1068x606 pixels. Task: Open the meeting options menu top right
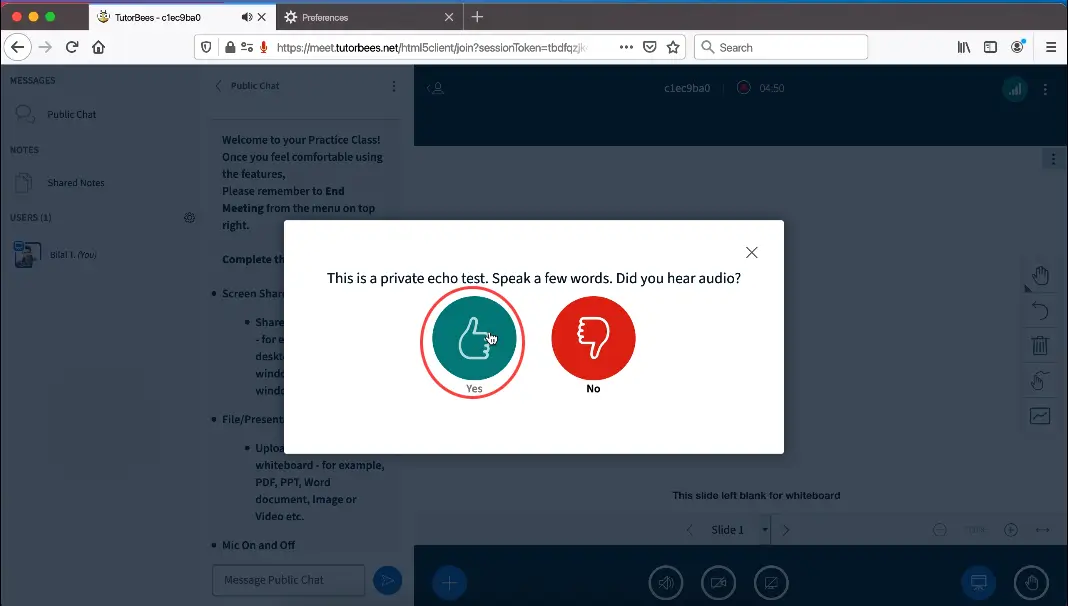[x=1046, y=89]
